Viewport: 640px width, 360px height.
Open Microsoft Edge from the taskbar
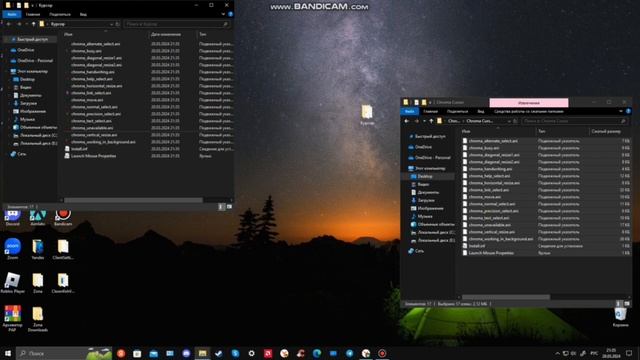point(317,353)
